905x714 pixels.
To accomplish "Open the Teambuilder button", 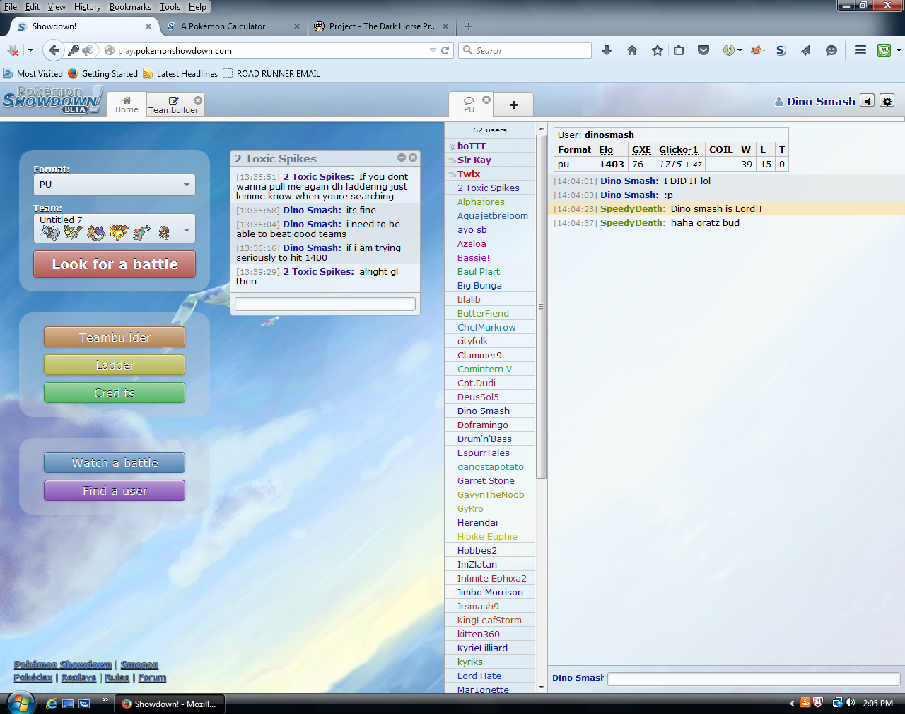I will [114, 337].
